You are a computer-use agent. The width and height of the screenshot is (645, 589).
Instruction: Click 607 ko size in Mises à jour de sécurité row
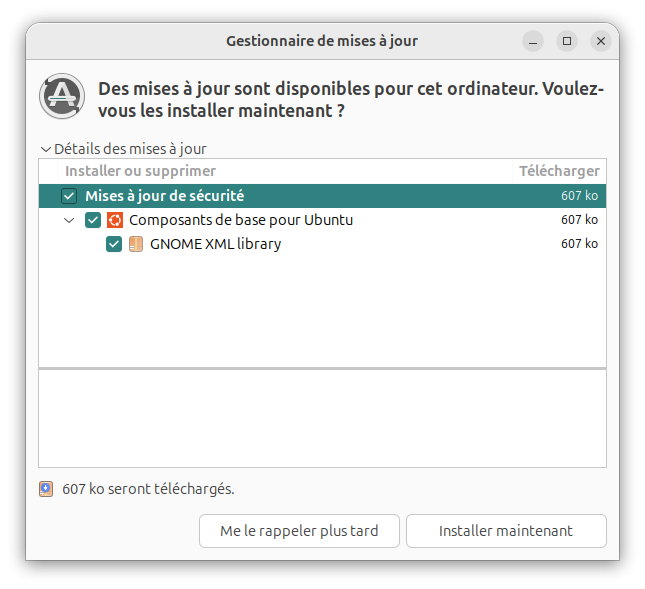click(x=579, y=196)
